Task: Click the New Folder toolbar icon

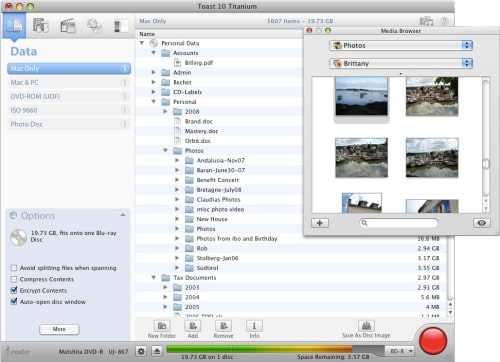Action: coord(162,326)
